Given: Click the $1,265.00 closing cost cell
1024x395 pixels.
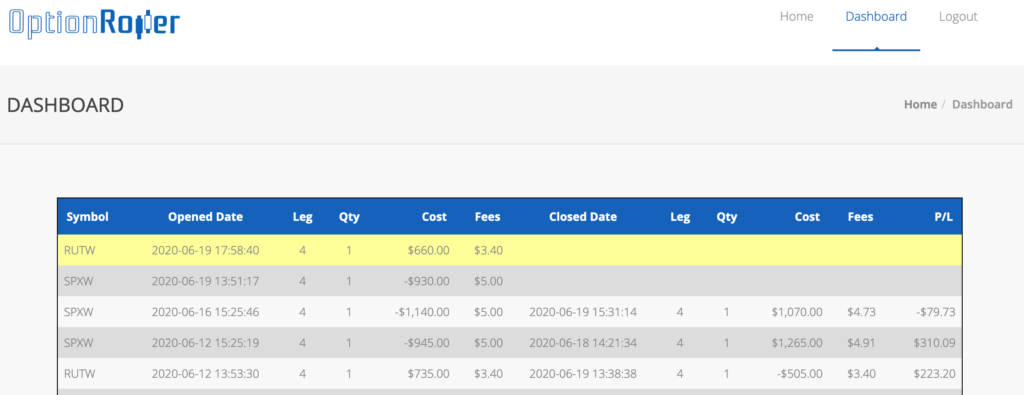Looking at the screenshot, I should point(797,343).
